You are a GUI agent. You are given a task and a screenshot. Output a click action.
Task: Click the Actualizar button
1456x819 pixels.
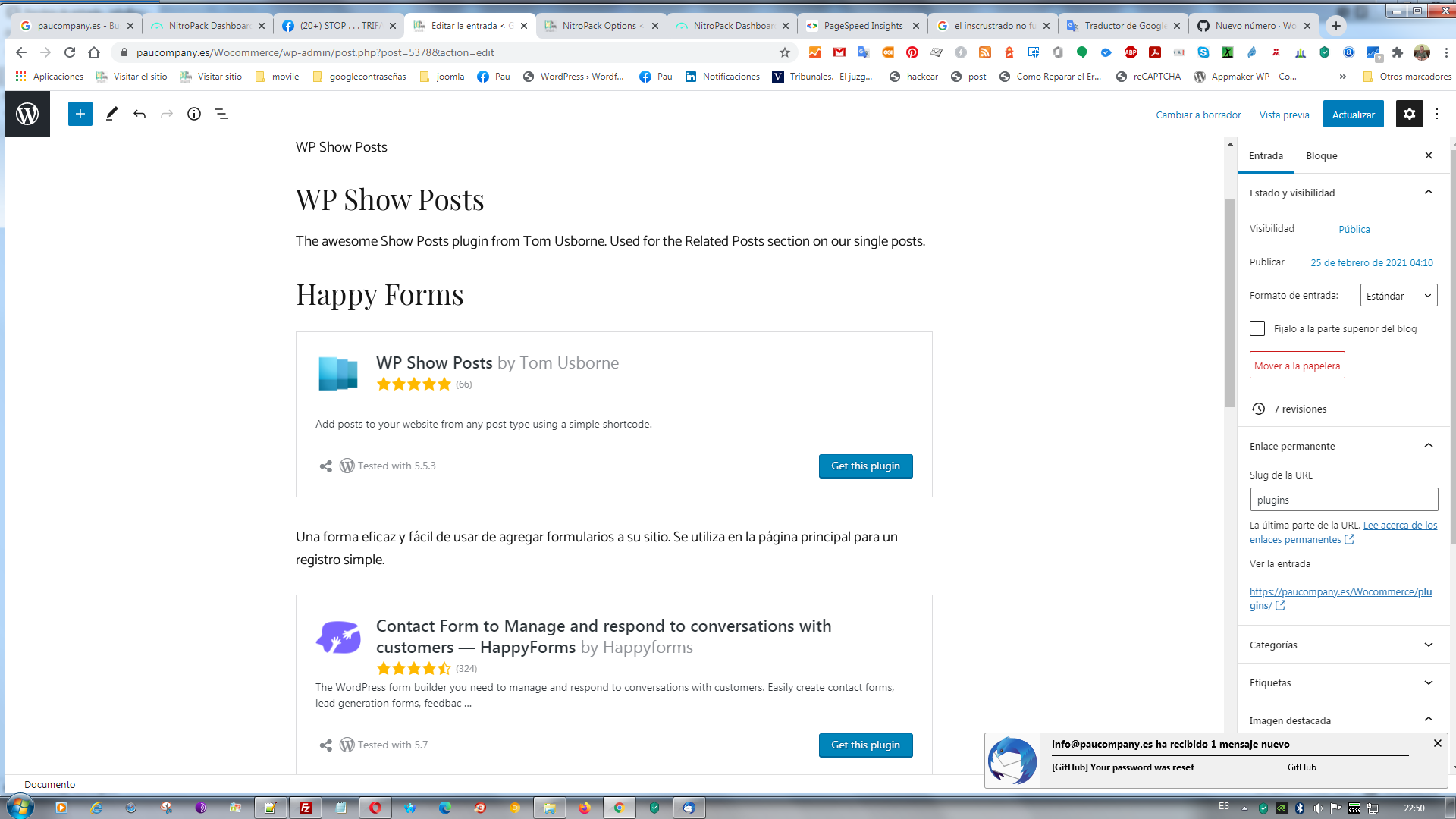(x=1353, y=115)
